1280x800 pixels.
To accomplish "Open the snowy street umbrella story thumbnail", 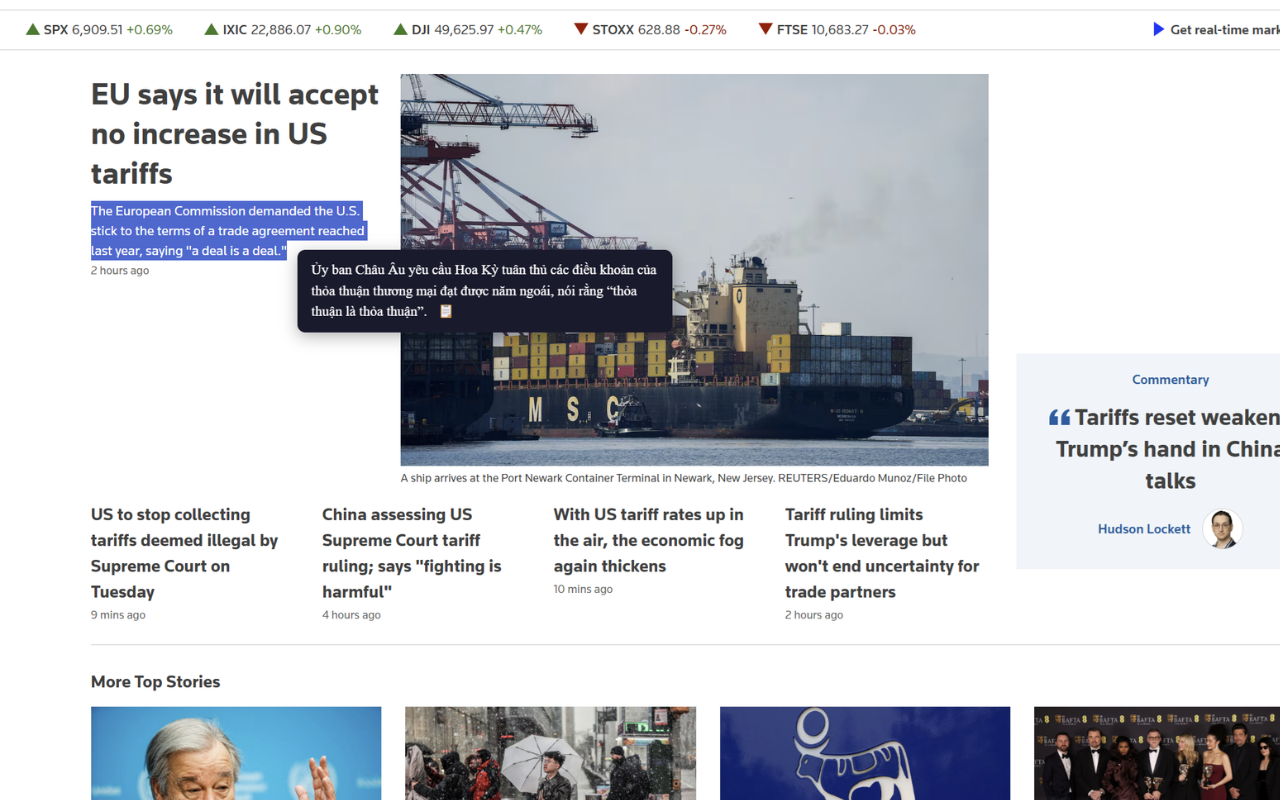I will [x=550, y=753].
